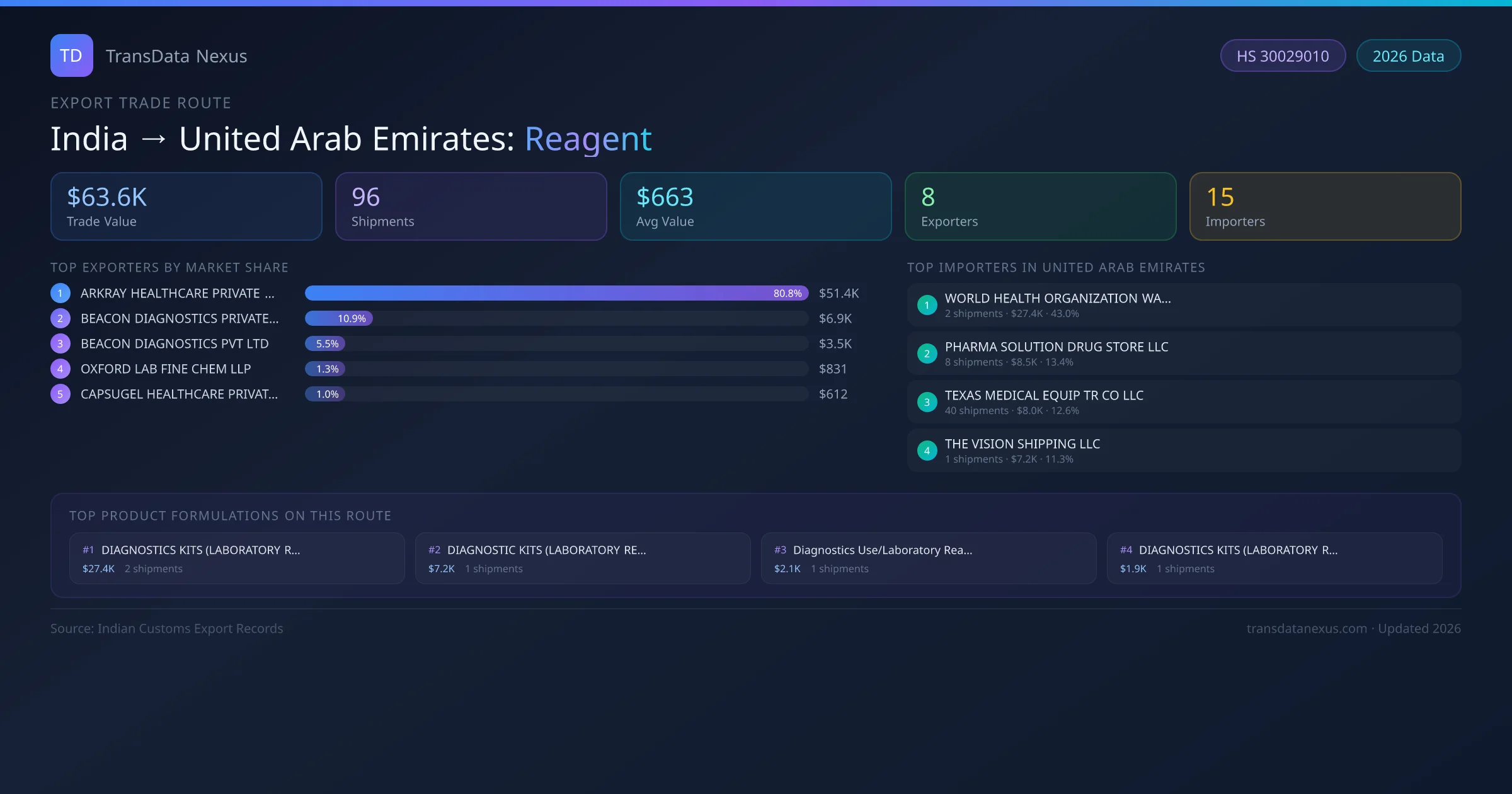Click the ARKRAY 80.8% market share bar
Screen dimensions: 1512x794
tap(556, 293)
